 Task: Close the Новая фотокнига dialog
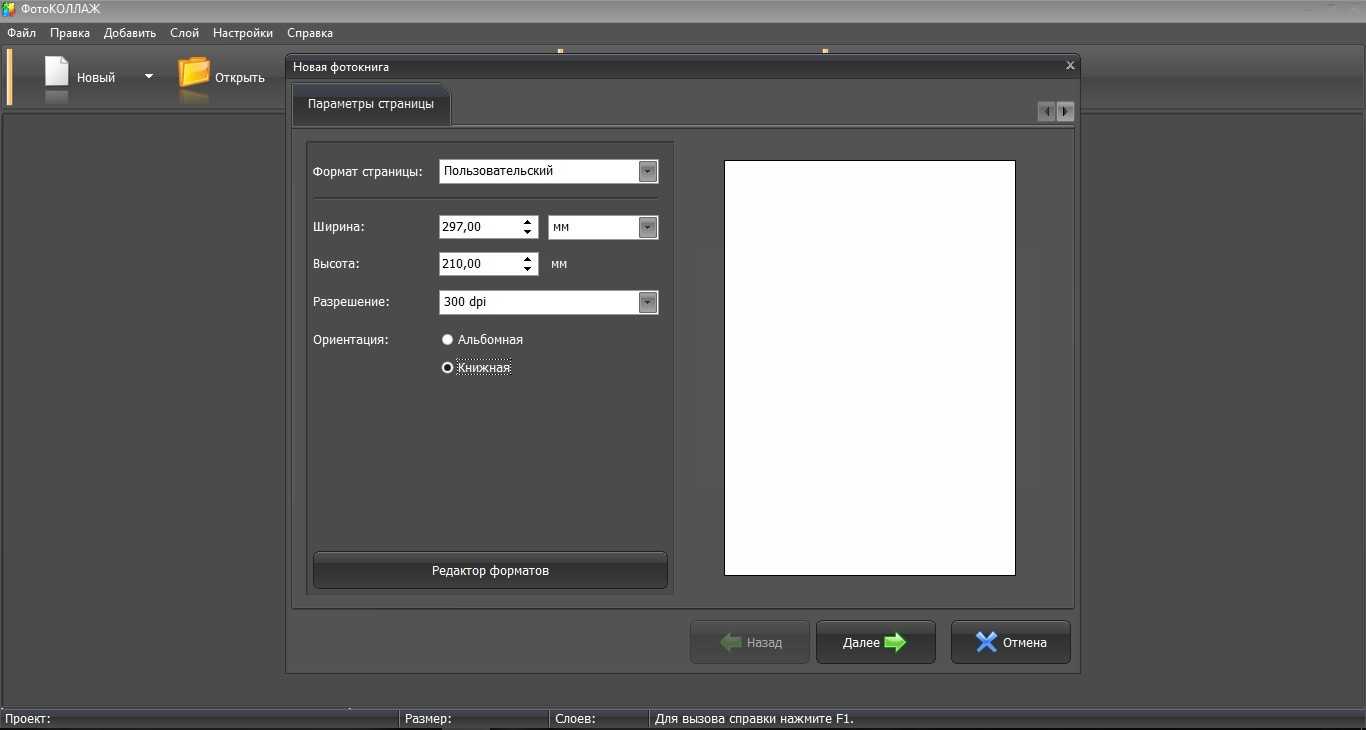pyautogui.click(x=1070, y=66)
